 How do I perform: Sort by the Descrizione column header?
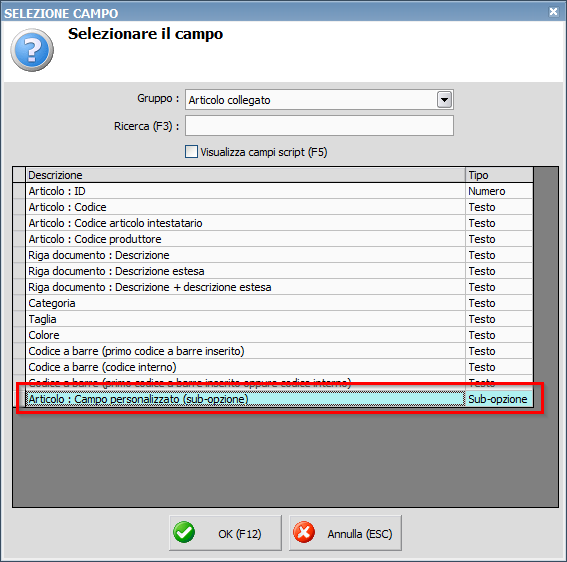tap(245, 175)
